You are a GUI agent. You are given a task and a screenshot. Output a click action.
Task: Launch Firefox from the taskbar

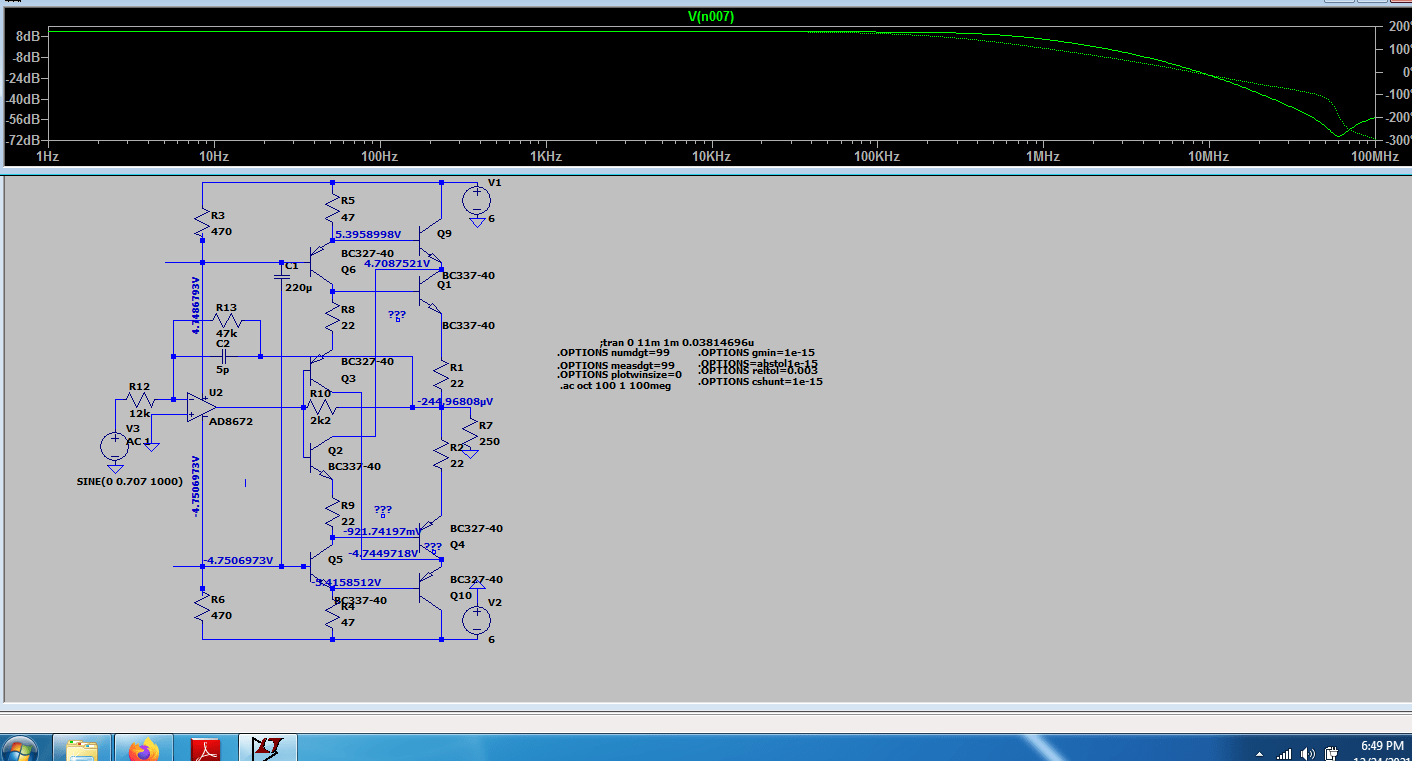(x=144, y=749)
